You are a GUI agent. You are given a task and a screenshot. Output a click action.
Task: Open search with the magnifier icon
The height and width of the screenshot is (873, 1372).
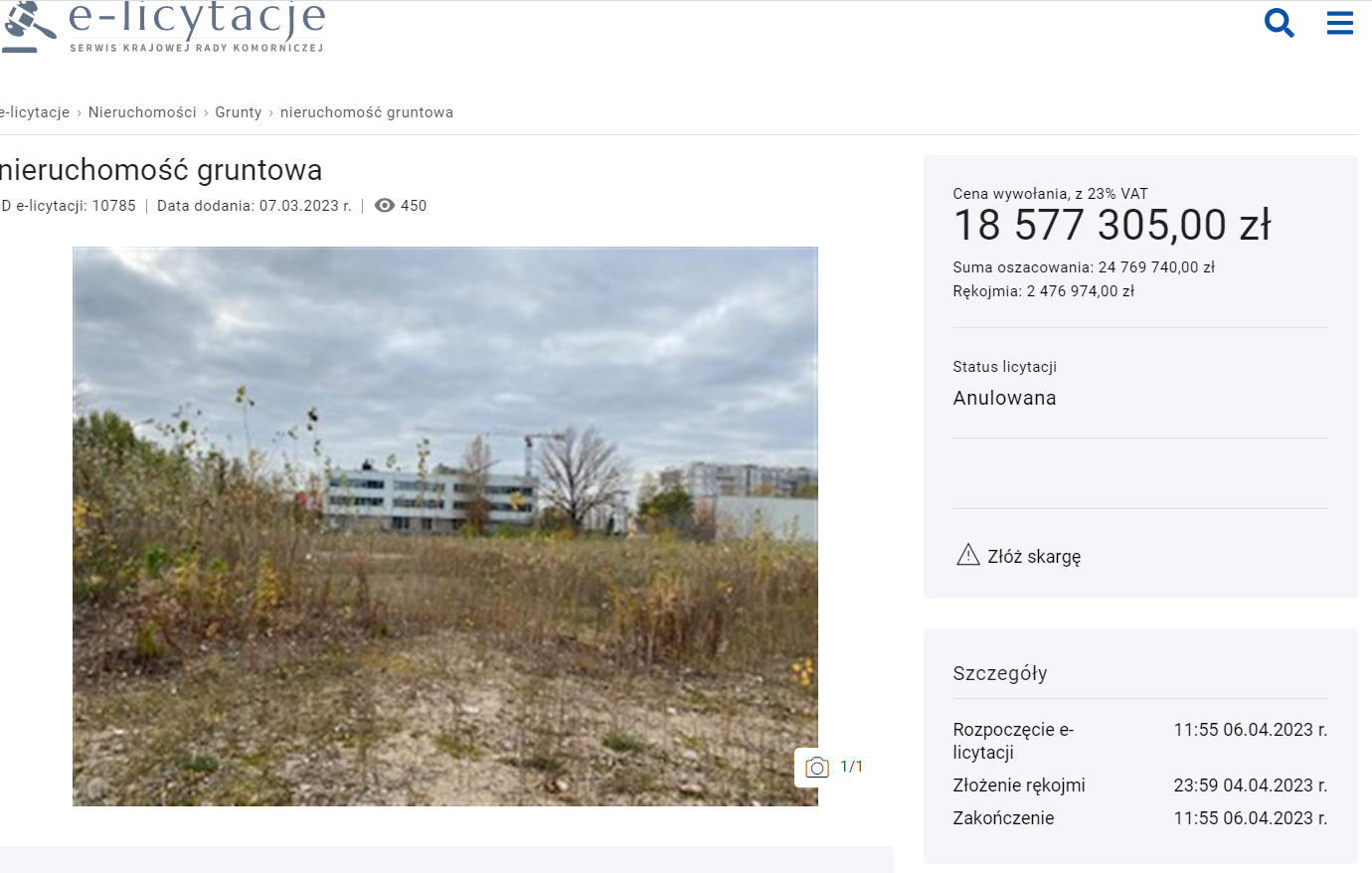tap(1279, 23)
